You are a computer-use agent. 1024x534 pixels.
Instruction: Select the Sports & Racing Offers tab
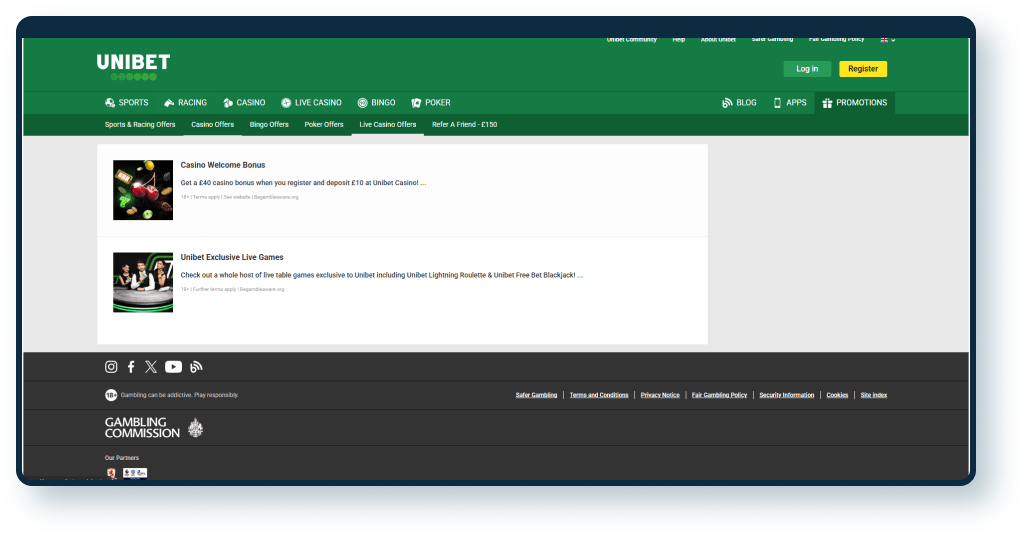pos(140,124)
